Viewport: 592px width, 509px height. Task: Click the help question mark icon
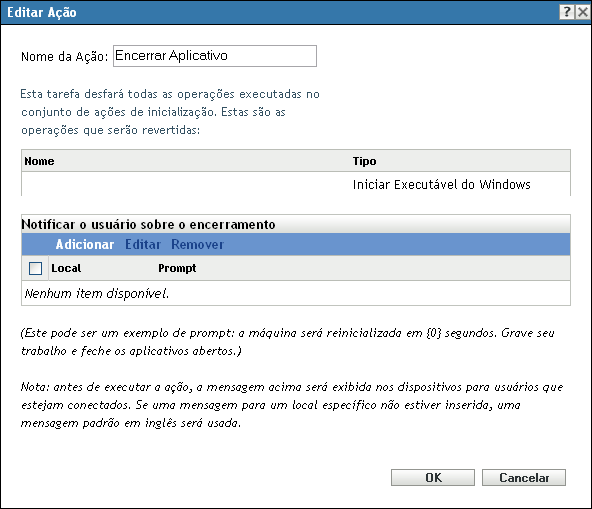point(567,12)
